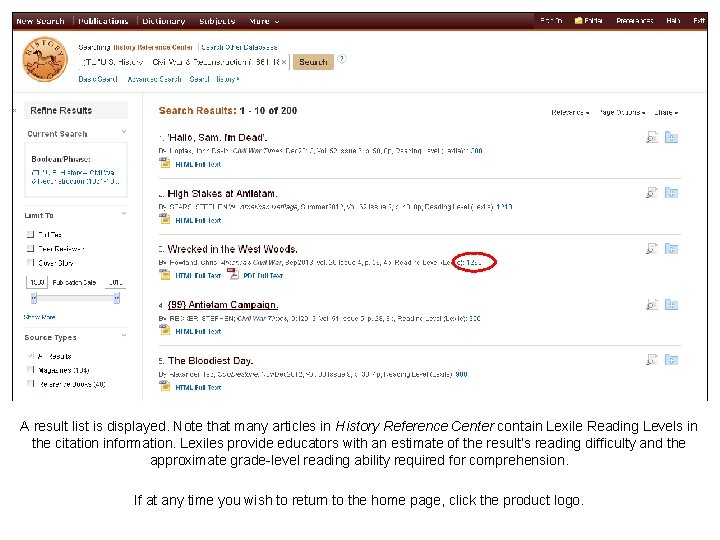Preview 'The Bloodiest Day' article icon
The image size is (720, 540).
click(x=652, y=360)
